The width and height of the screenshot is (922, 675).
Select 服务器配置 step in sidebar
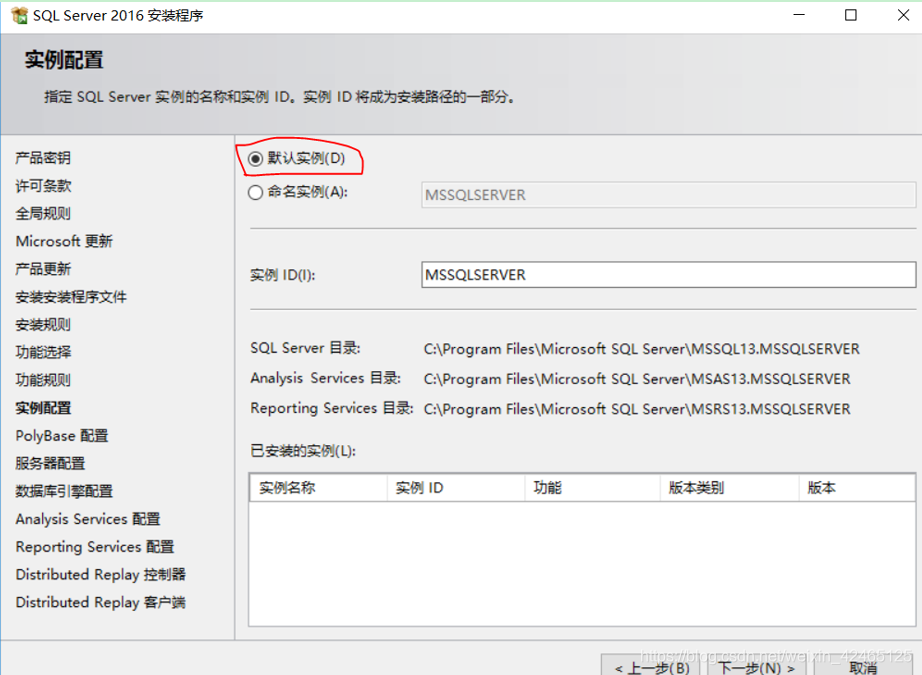pos(50,463)
